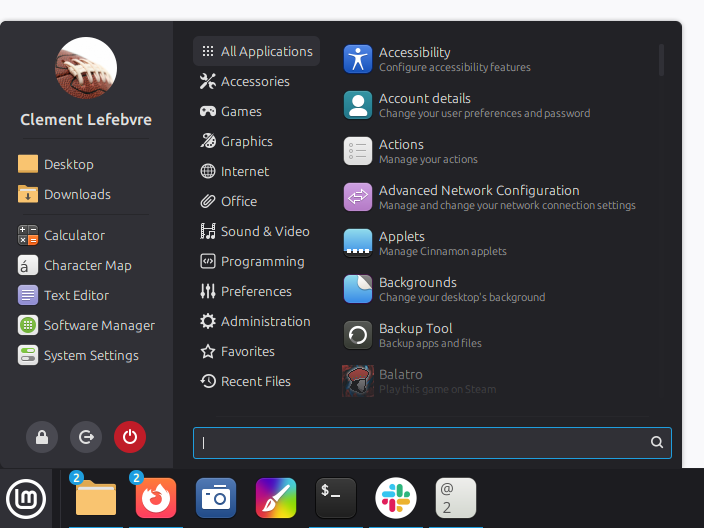Click the menu search input field

420,442
